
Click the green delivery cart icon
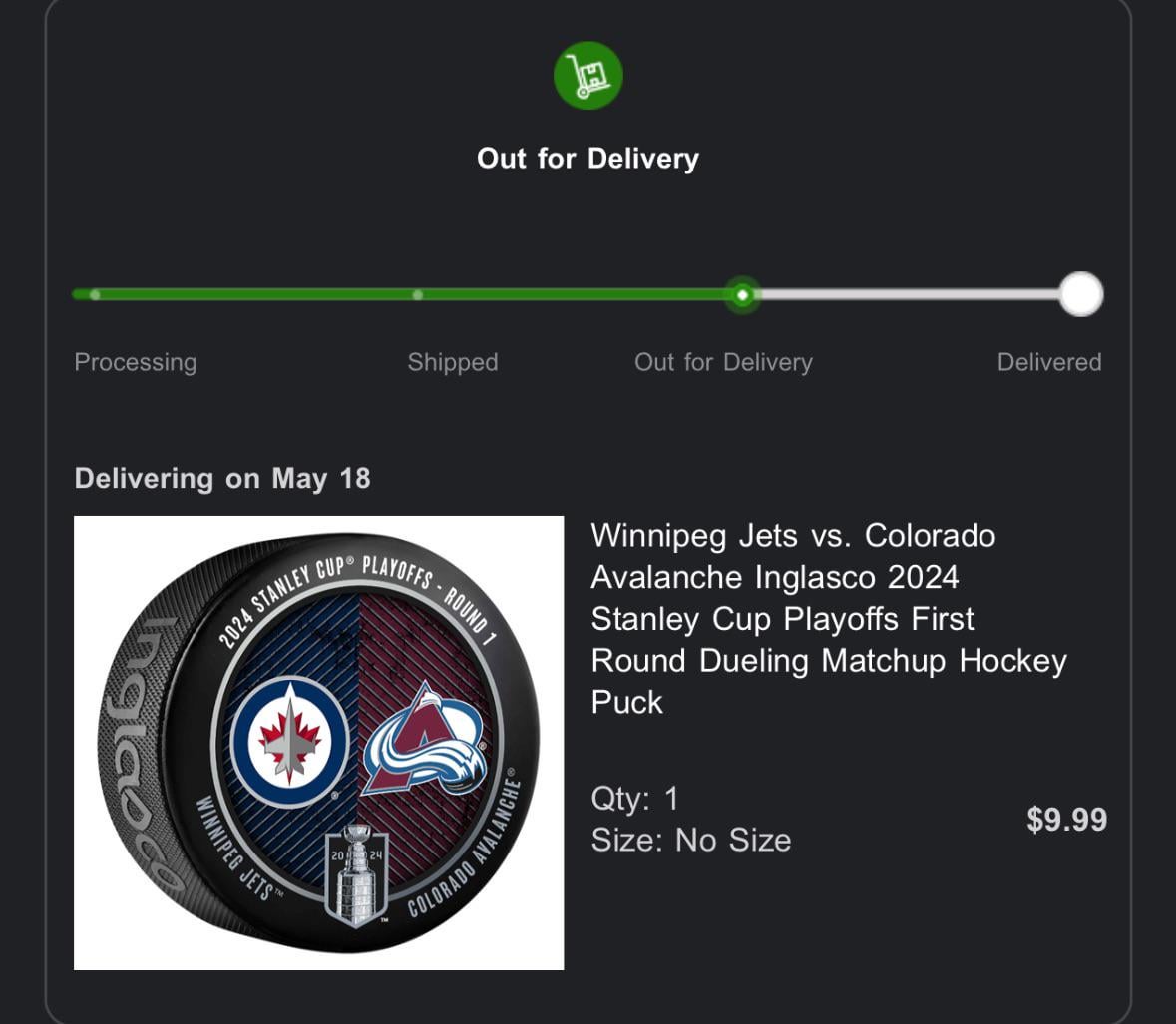point(588,76)
